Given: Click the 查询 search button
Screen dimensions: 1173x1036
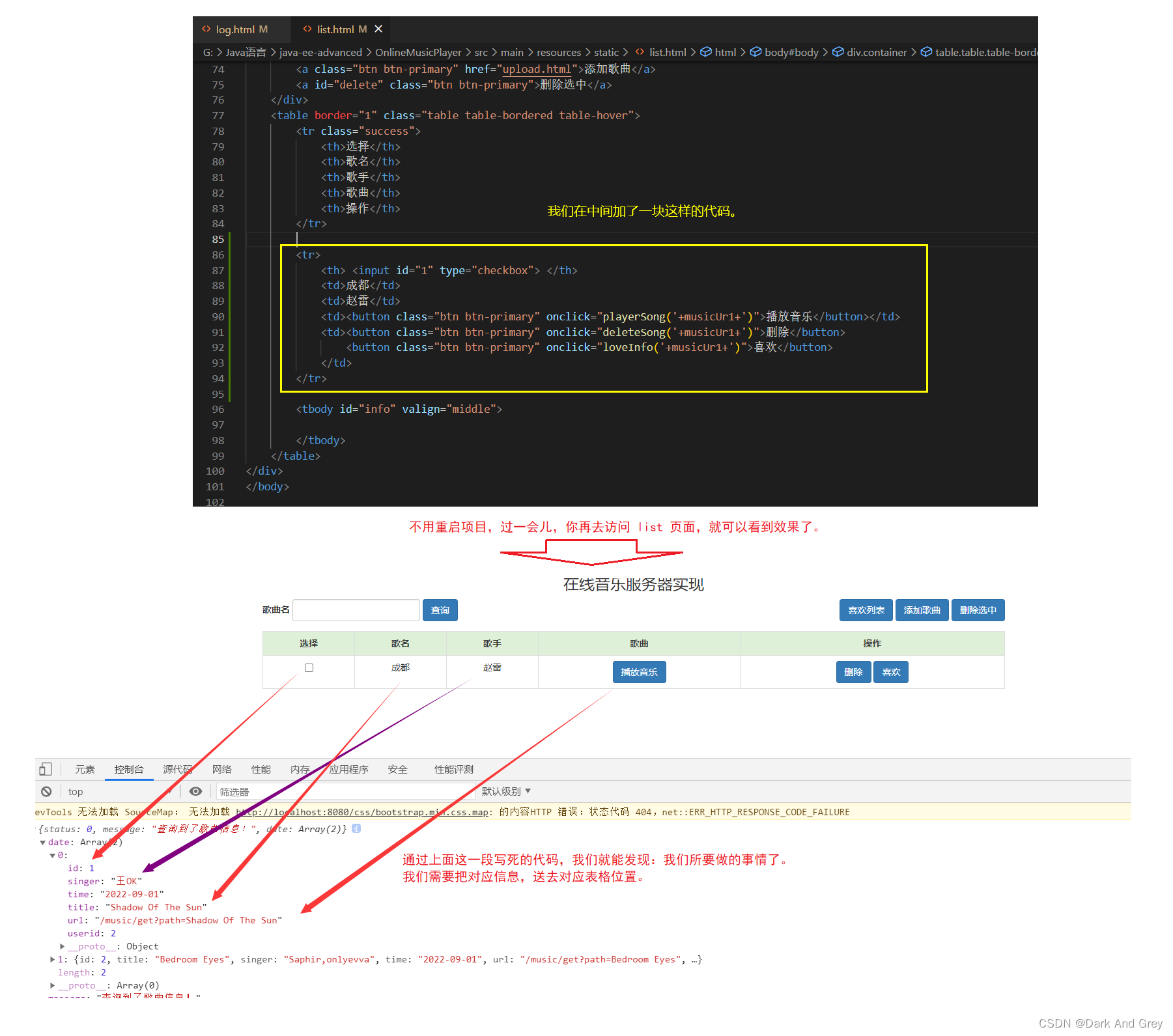Looking at the screenshot, I should point(440,610).
